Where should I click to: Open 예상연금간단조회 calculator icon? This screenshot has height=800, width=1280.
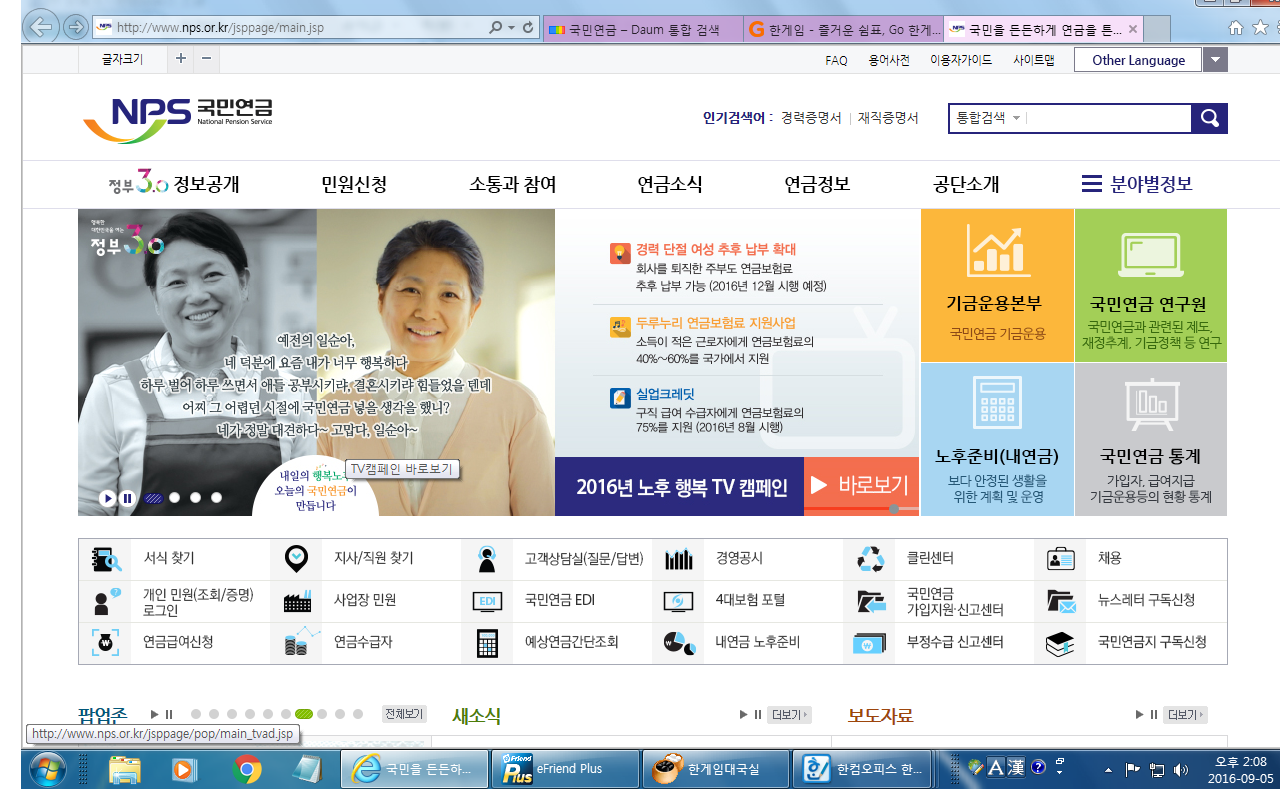coord(488,642)
